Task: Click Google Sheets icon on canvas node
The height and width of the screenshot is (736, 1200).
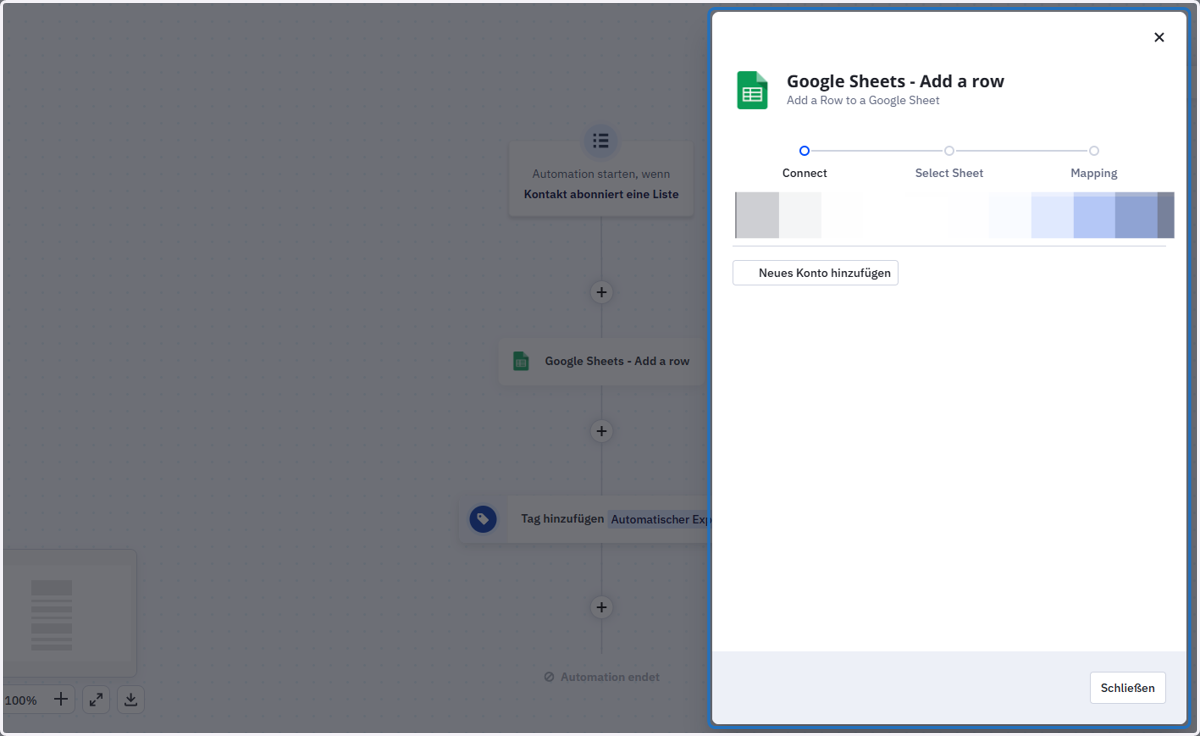Action: 521,361
